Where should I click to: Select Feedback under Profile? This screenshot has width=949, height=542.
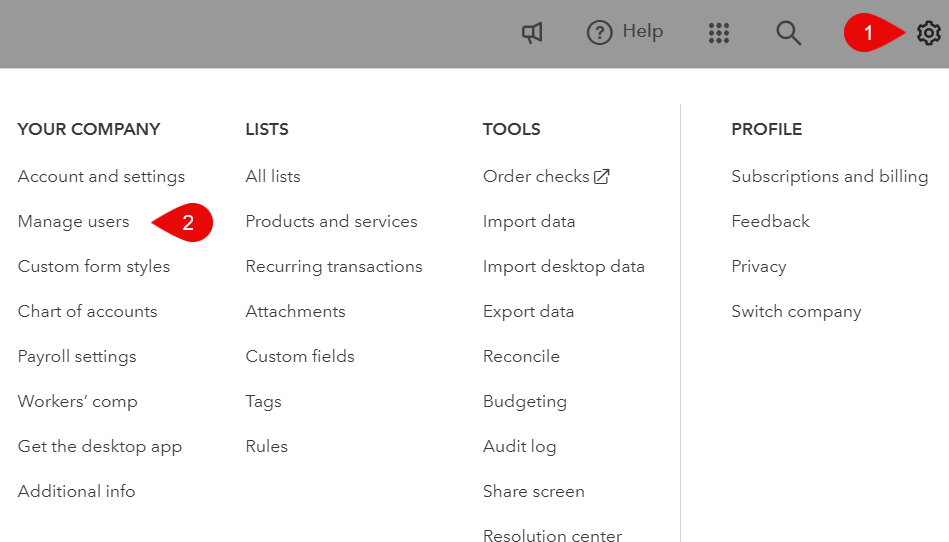770,221
